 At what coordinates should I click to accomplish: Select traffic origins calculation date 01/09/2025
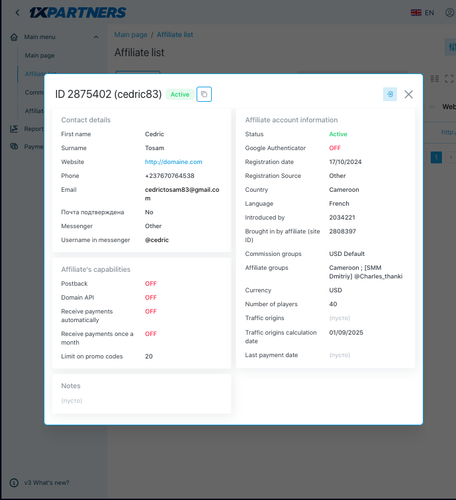tap(346, 333)
